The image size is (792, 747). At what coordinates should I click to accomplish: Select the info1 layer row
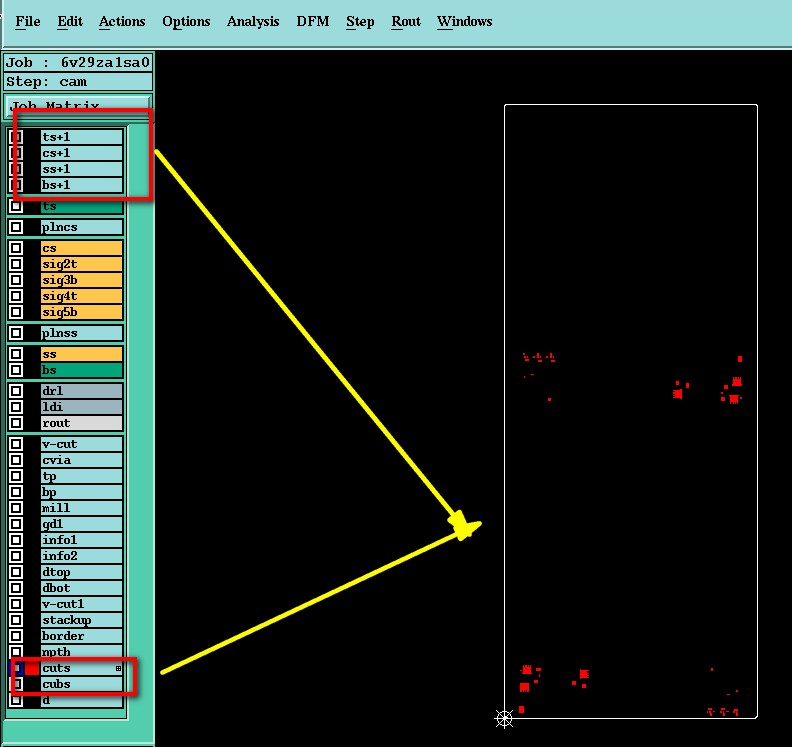[x=82, y=540]
